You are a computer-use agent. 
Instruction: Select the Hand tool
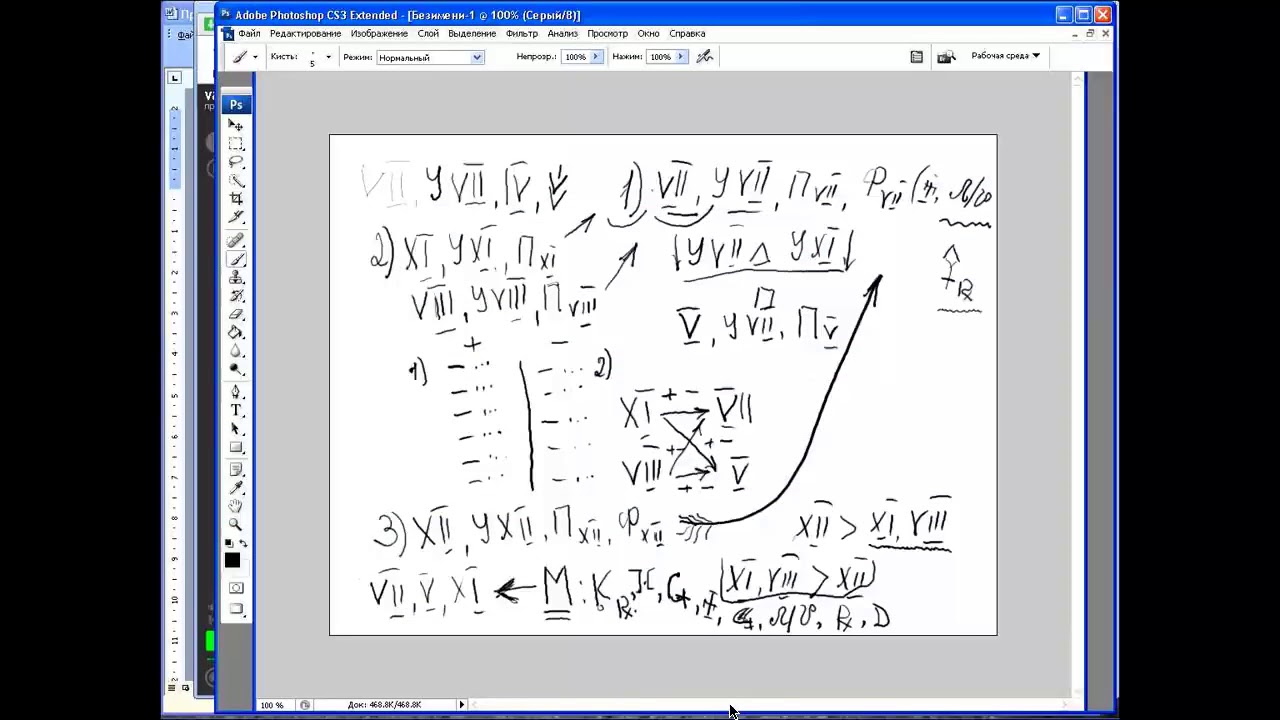pos(236,506)
